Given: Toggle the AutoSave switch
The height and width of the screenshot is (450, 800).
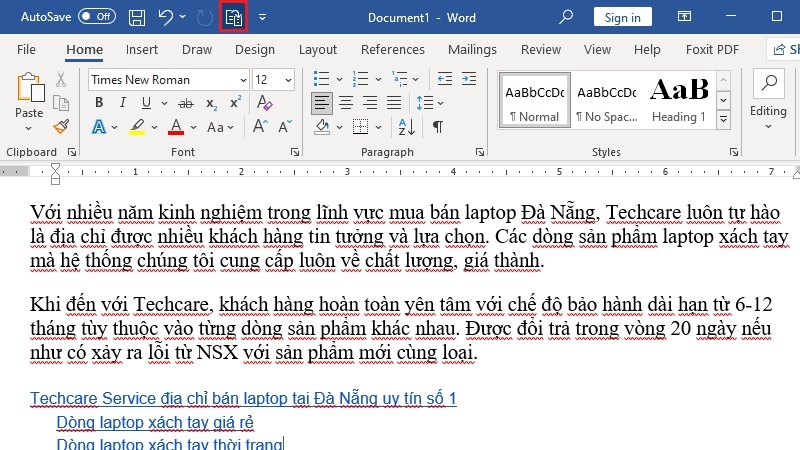Looking at the screenshot, I should point(97,17).
